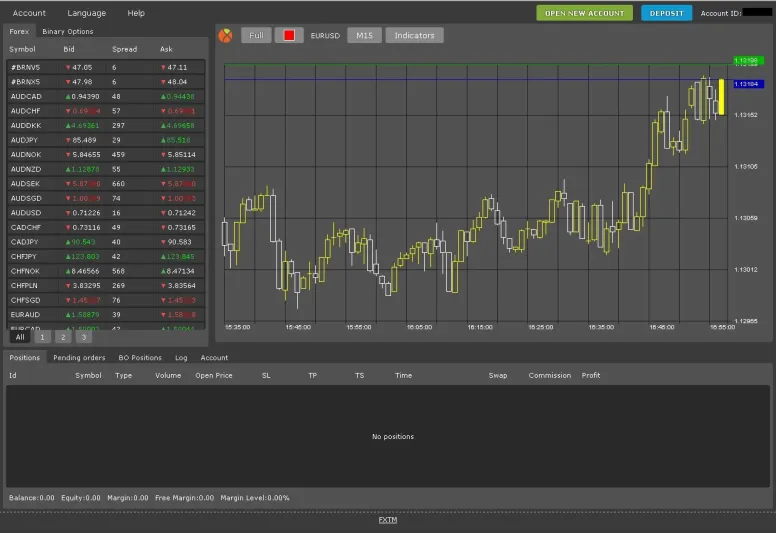776x533 pixels.
Task: Open the Help menu
Action: point(136,13)
